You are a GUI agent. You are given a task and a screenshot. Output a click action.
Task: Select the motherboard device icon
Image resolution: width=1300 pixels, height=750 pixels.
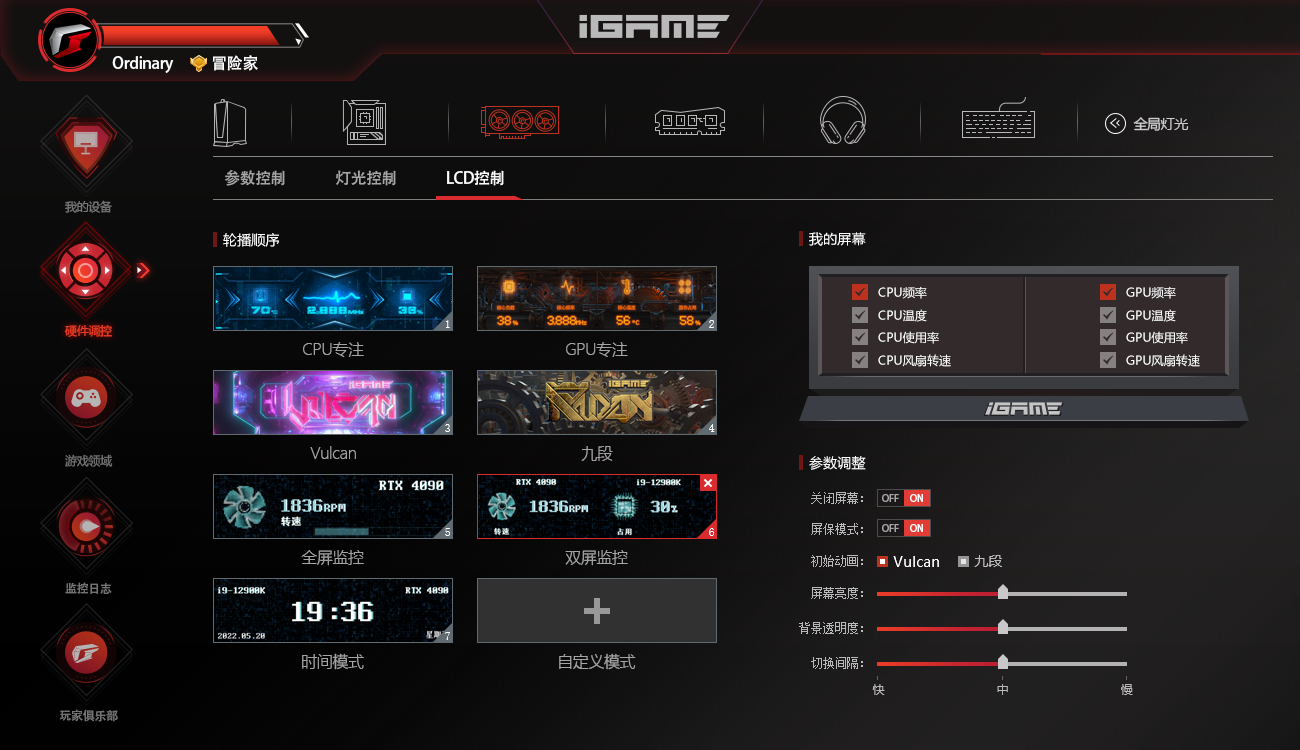pos(363,123)
